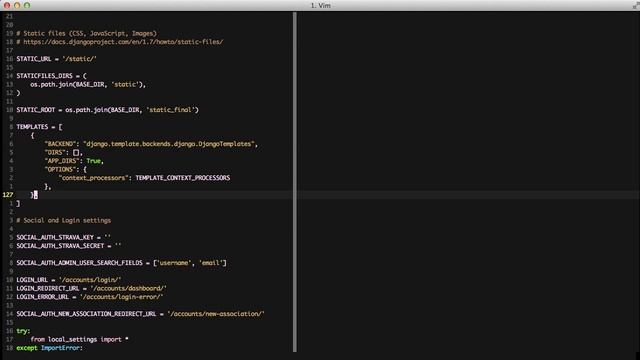Click SOCIAL_AUTH_ADMIN_USER_SEARCH_FIELDS variable
This screenshot has height=360, width=640.
(x=80, y=263)
